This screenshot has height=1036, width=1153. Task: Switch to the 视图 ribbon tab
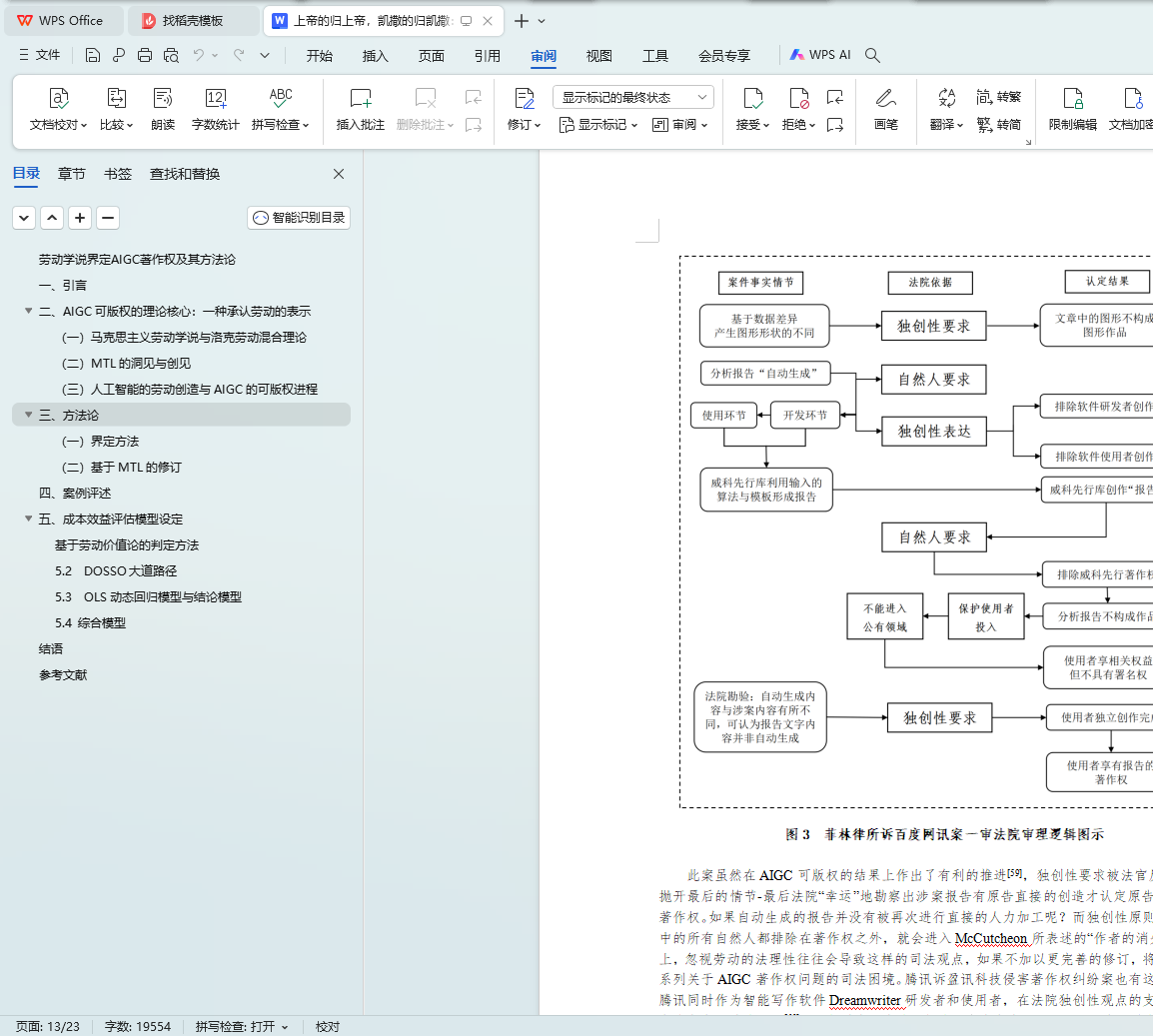point(598,56)
